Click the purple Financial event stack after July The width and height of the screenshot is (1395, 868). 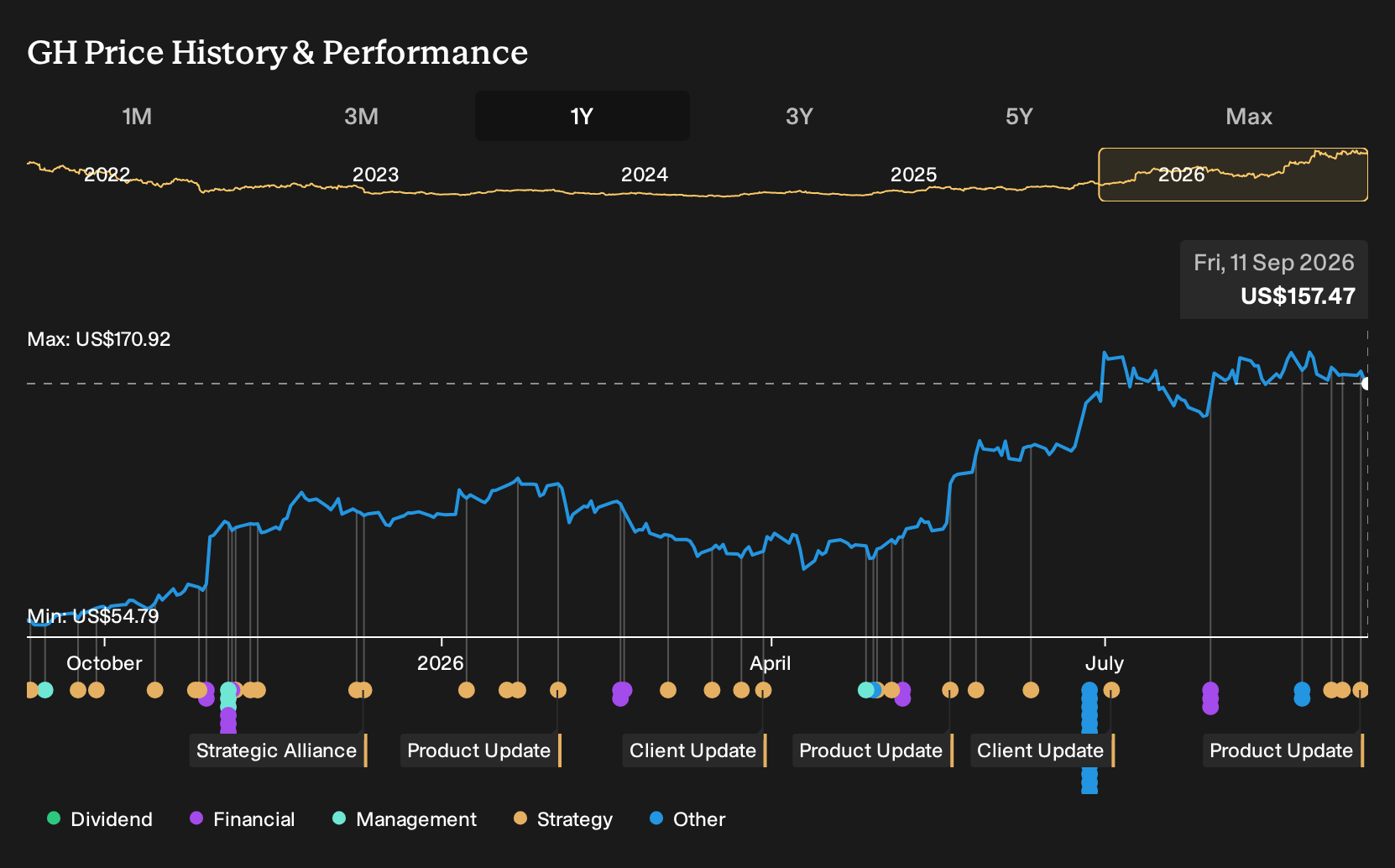(1210, 698)
